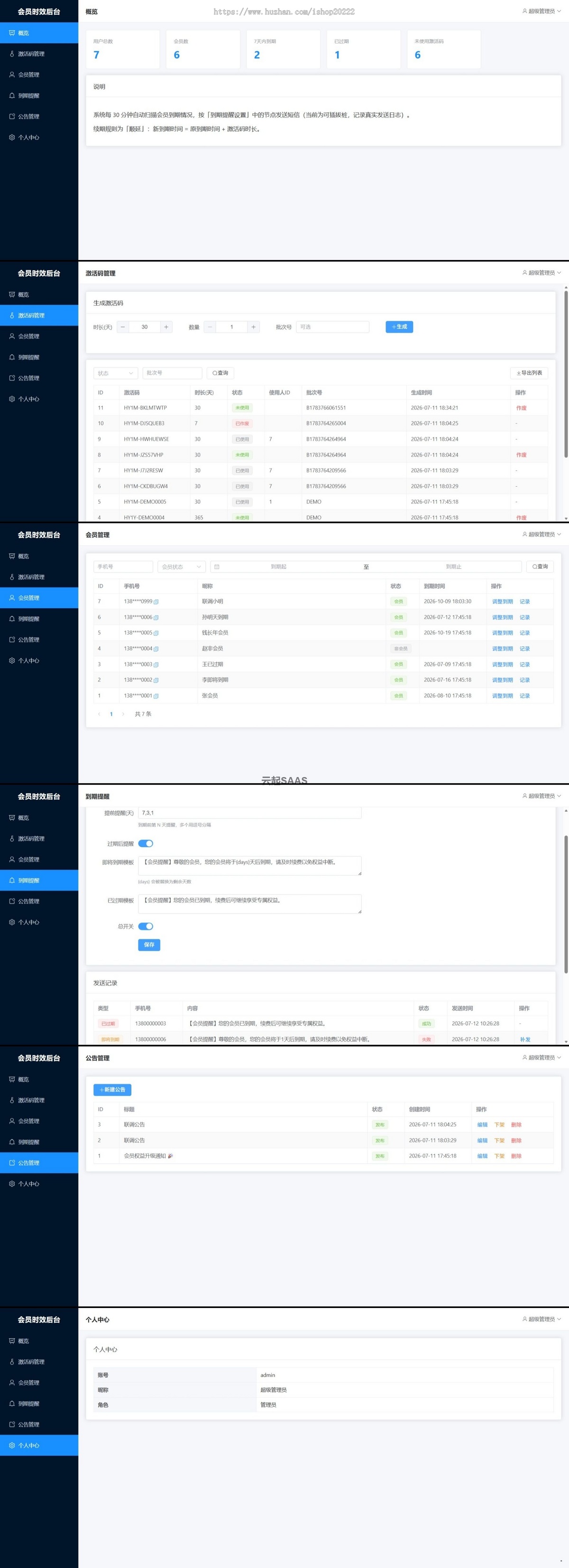The width and height of the screenshot is (569, 1568).
Task: Copy the phone number 138****0003
Action: (156, 665)
